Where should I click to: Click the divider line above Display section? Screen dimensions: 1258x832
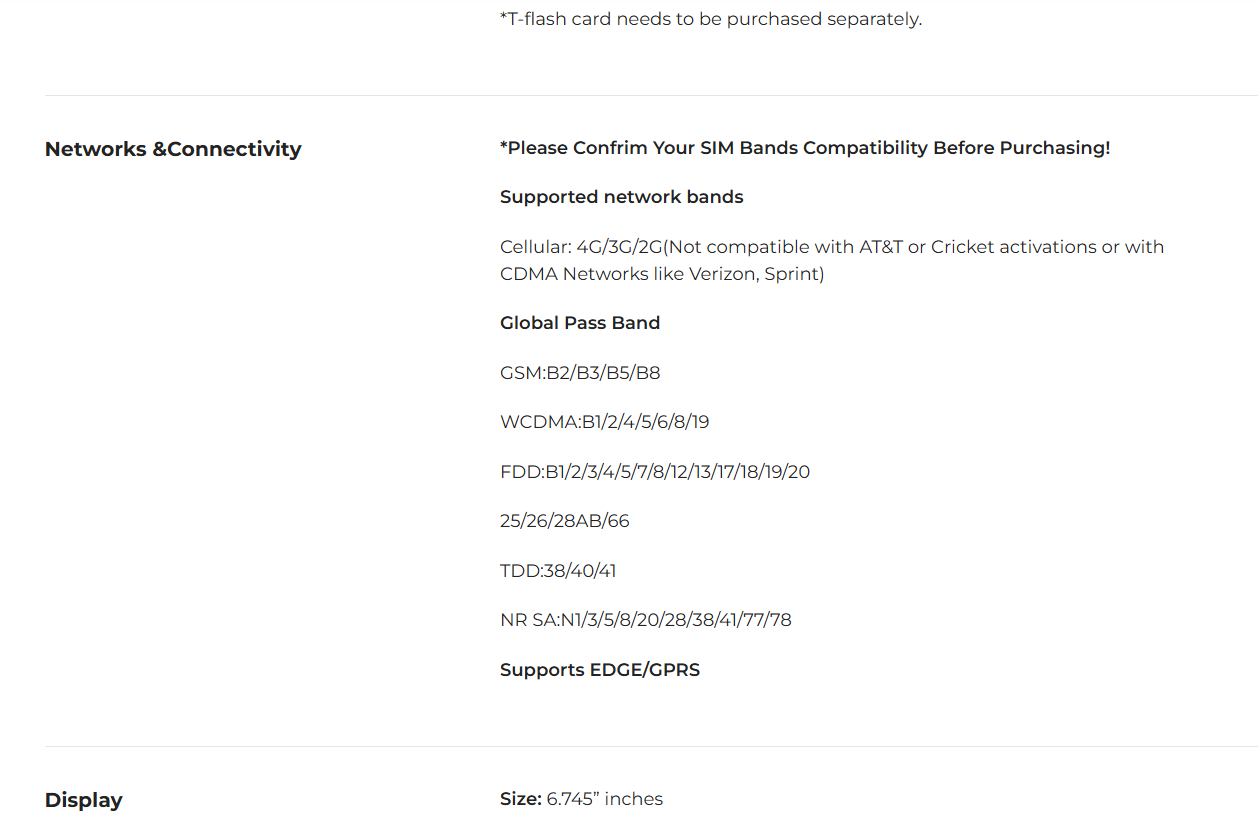(x=651, y=746)
